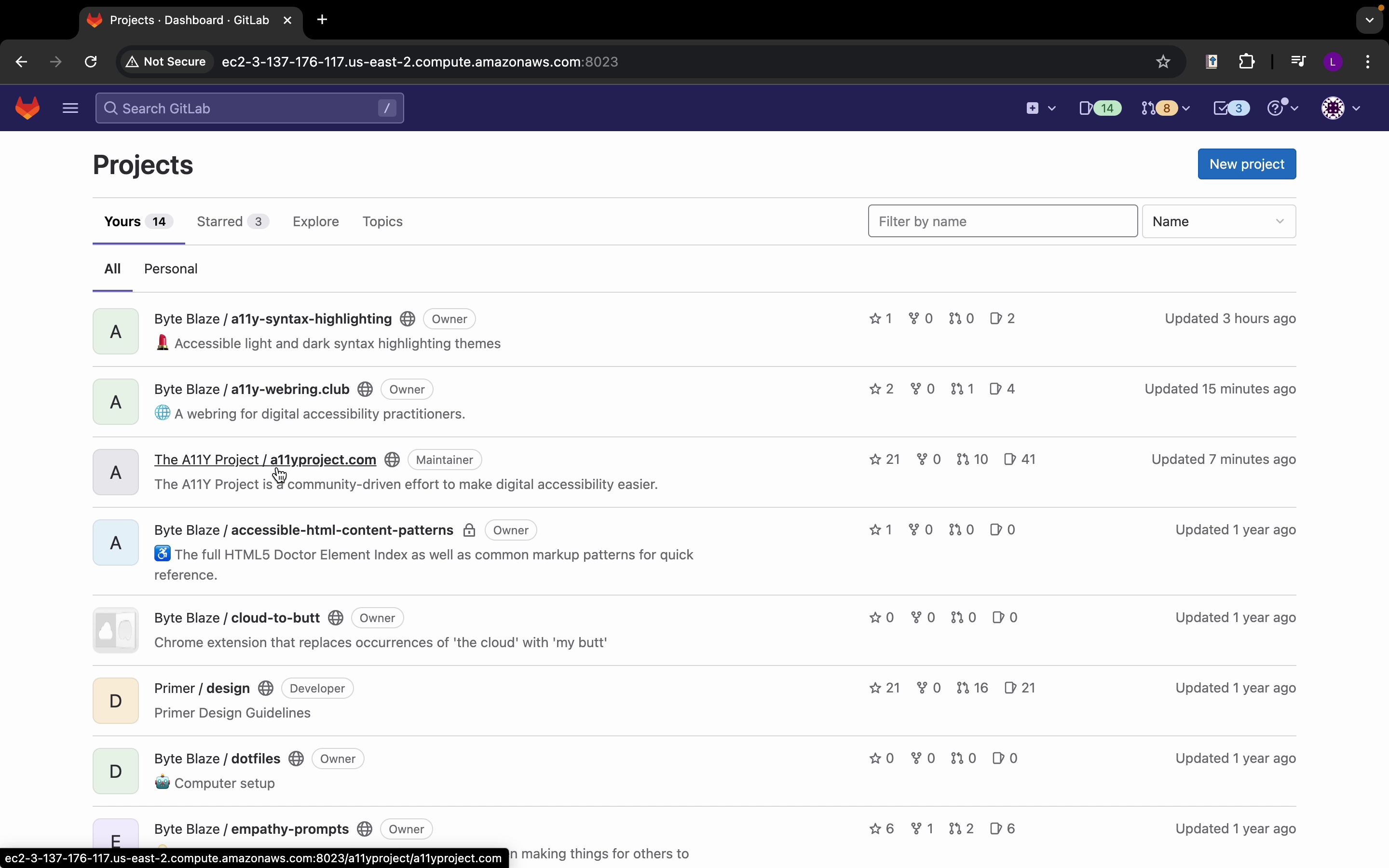Click the GitLab fox logo
The width and height of the screenshot is (1389, 868).
pyautogui.click(x=27, y=108)
